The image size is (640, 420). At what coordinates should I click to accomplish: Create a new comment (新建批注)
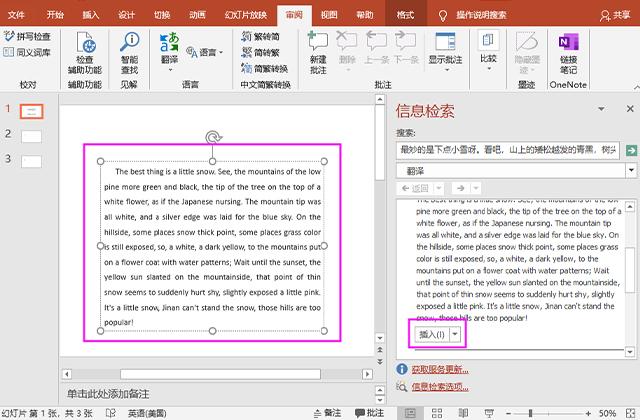(x=318, y=53)
